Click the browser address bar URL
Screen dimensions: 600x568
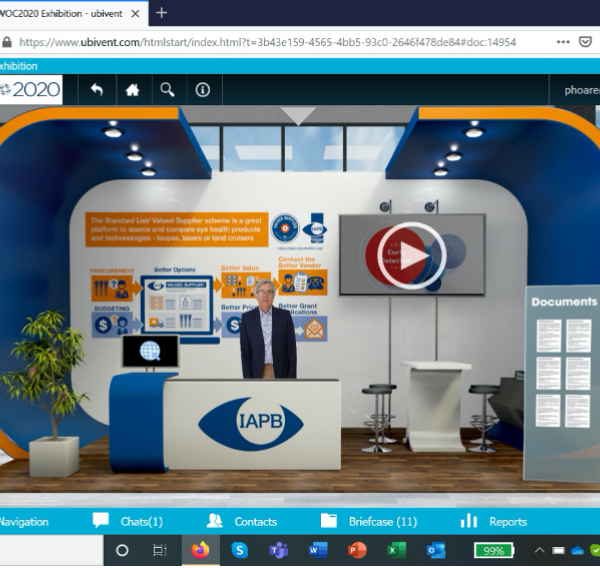coord(267,42)
